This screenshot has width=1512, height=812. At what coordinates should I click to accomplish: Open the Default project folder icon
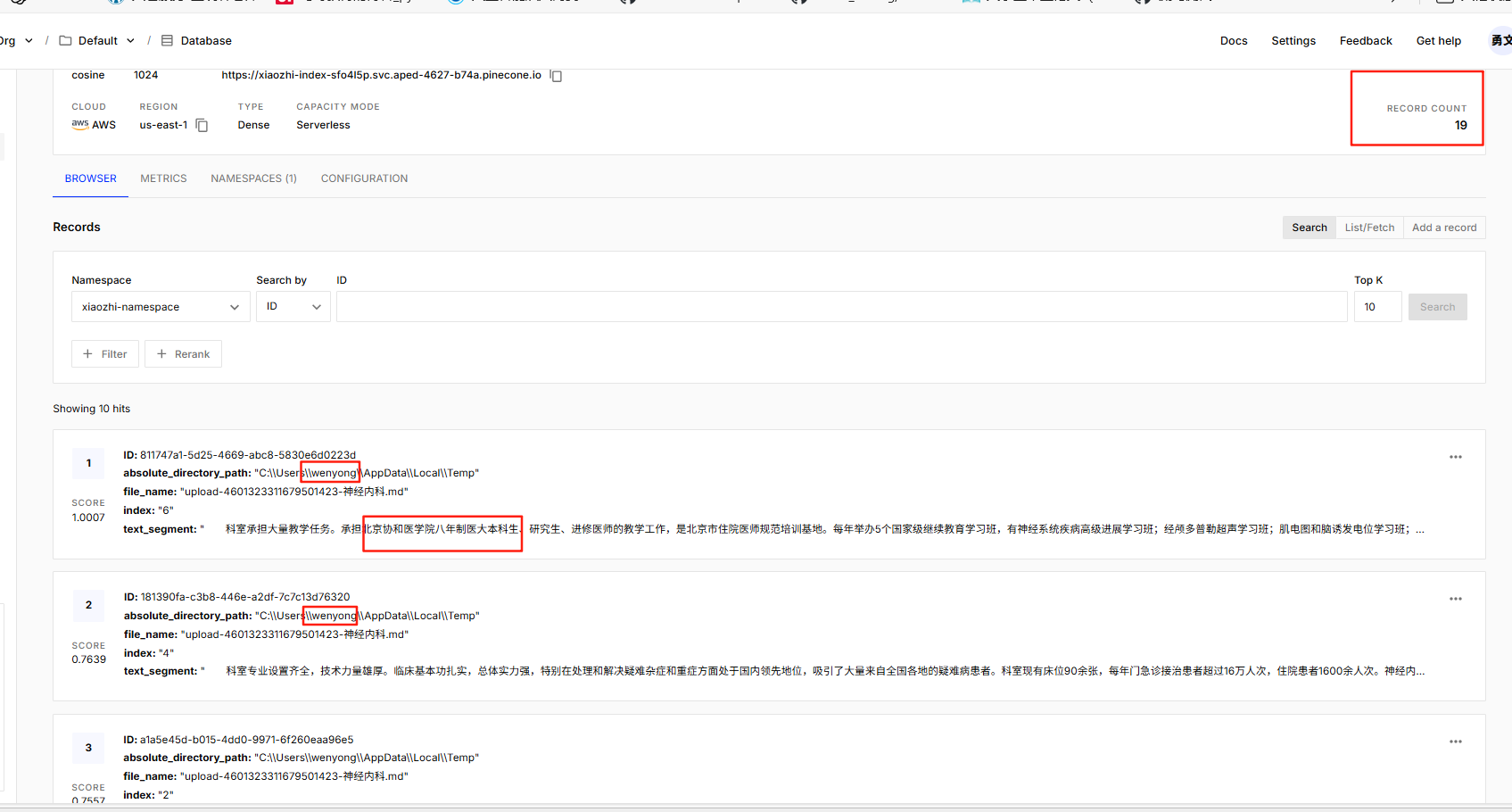(65, 40)
